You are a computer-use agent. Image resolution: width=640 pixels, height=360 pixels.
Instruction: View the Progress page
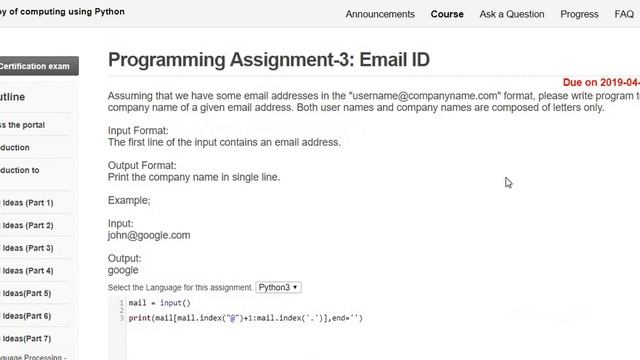579,14
